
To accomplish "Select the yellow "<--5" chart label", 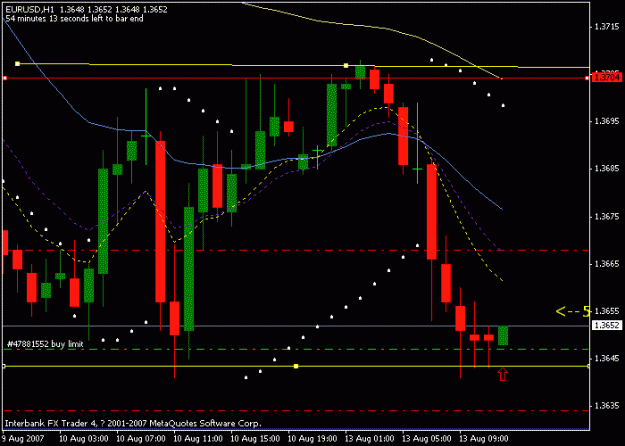I will point(573,311).
